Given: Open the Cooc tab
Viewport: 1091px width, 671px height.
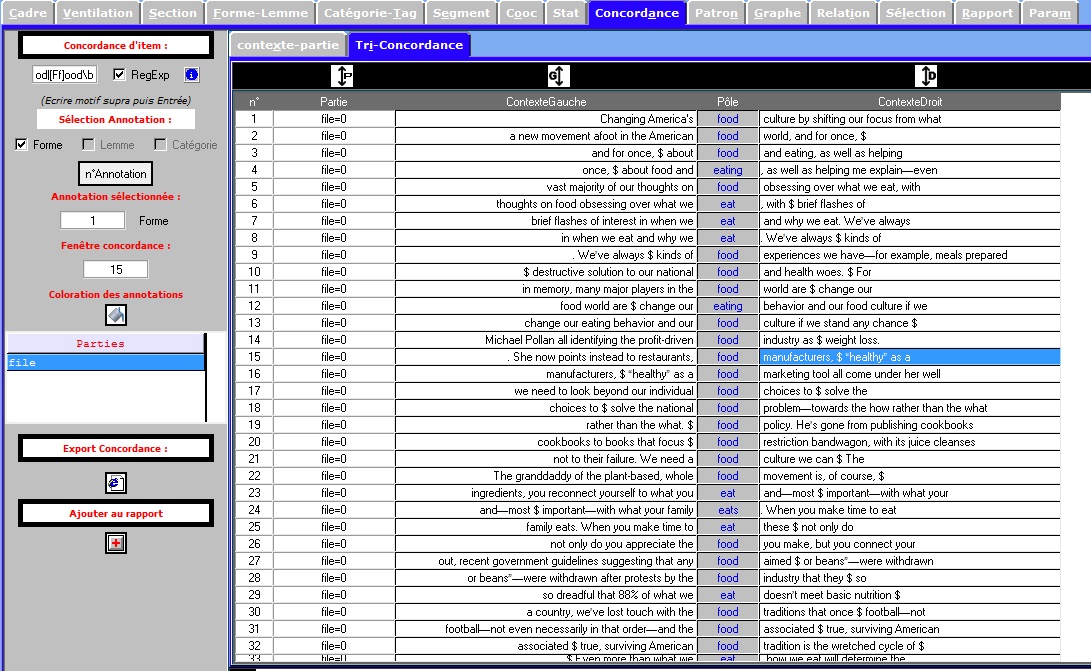Looking at the screenshot, I should (522, 13).
